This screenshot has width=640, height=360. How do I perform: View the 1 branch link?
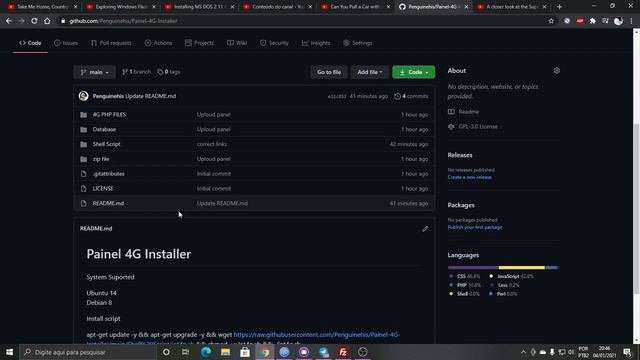(x=136, y=72)
